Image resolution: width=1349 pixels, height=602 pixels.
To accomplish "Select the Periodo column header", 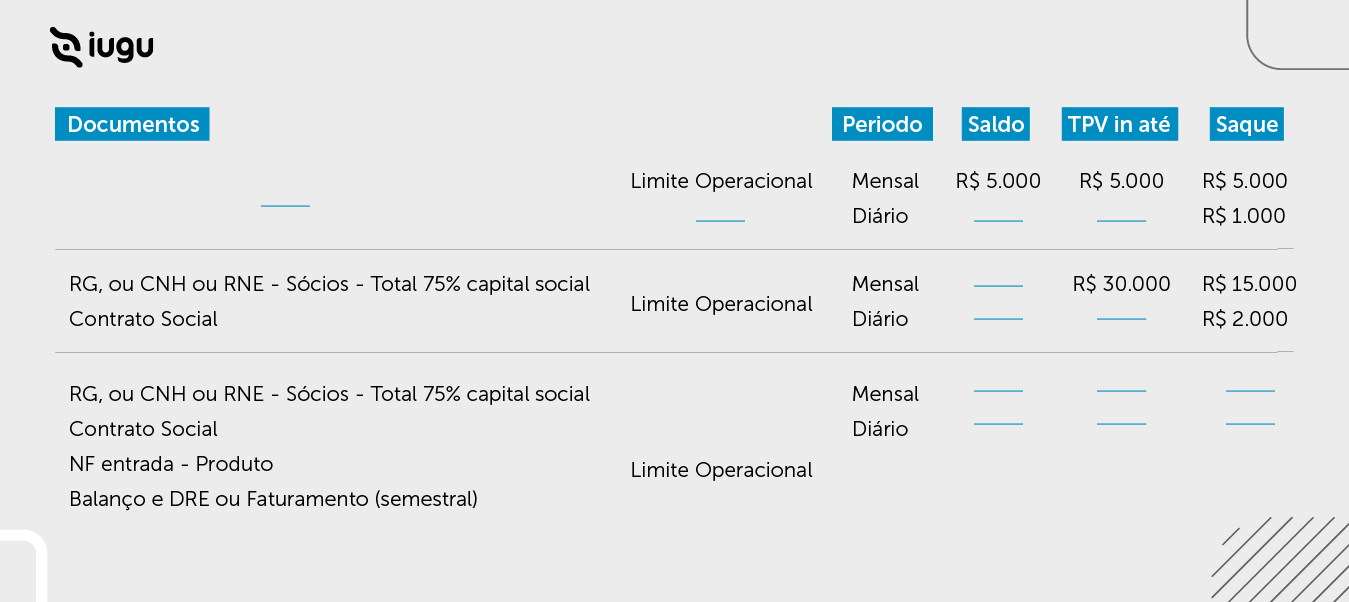I will 882,124.
